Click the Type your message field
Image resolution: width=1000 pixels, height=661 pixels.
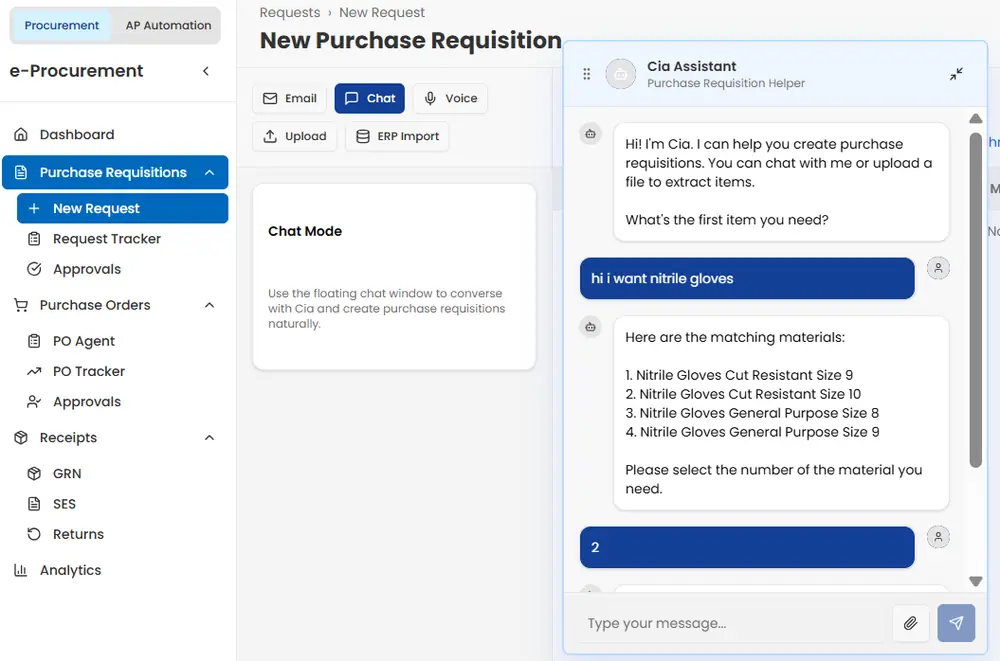pyautogui.click(x=732, y=623)
